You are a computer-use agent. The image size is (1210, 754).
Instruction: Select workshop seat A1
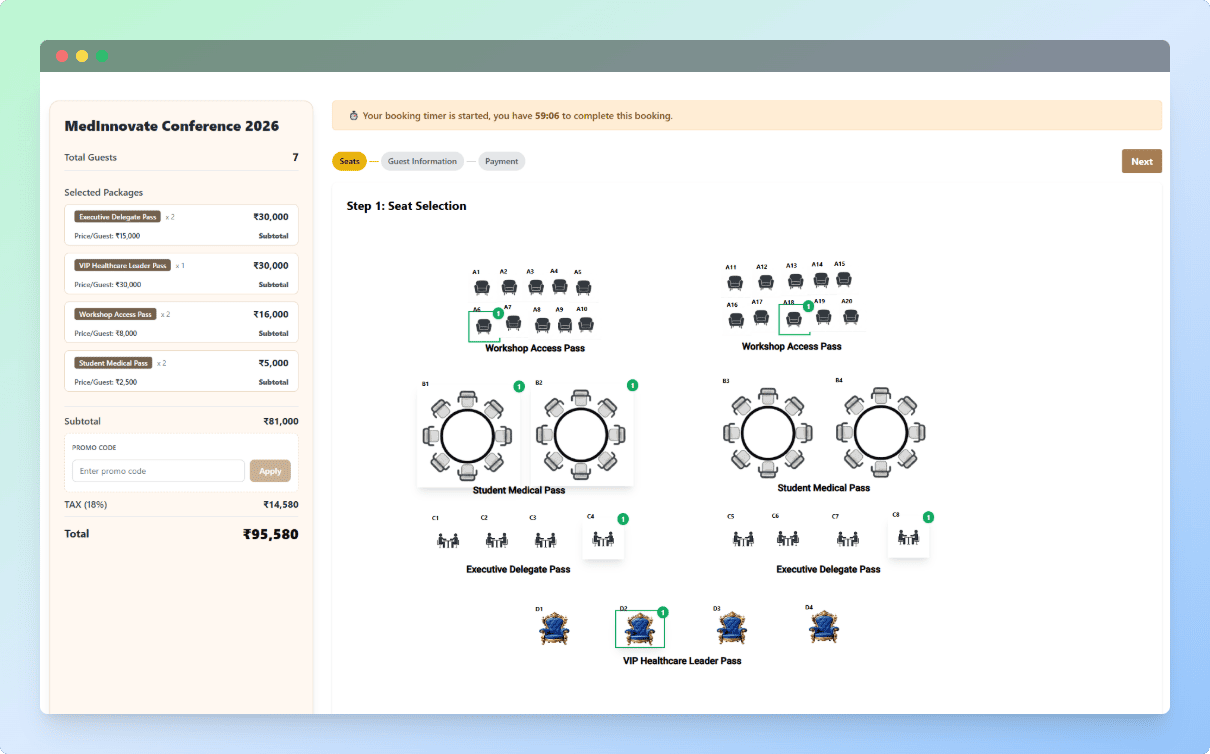coord(482,287)
